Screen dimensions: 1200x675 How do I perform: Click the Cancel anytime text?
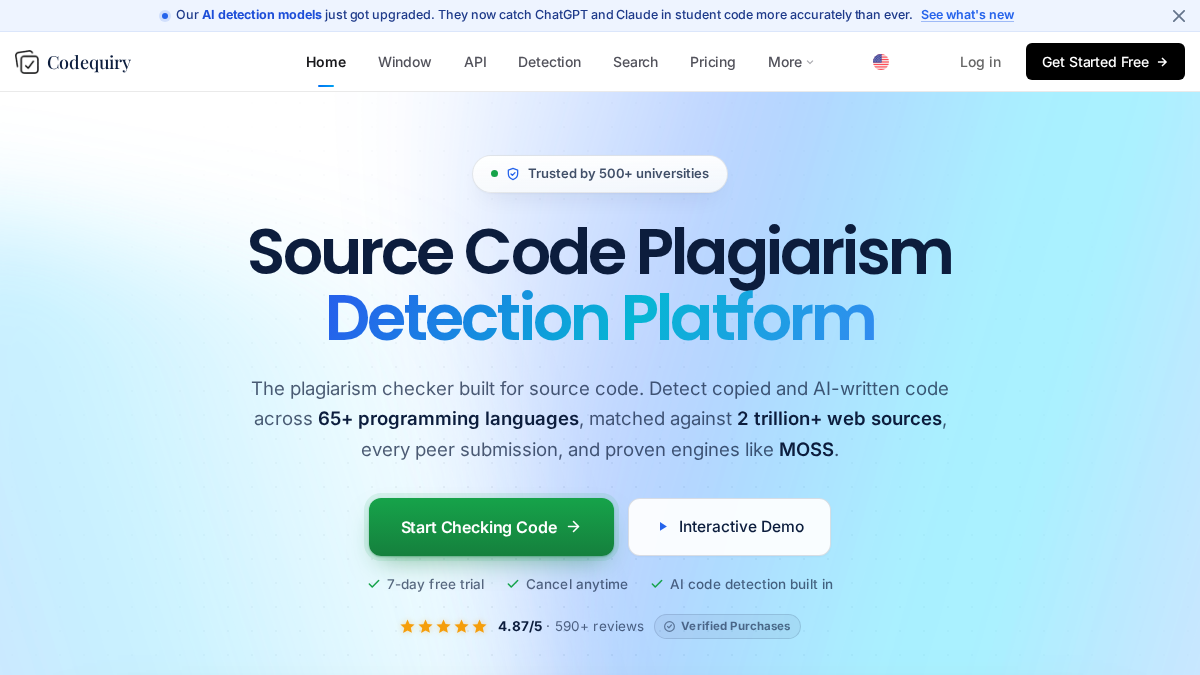coord(577,584)
